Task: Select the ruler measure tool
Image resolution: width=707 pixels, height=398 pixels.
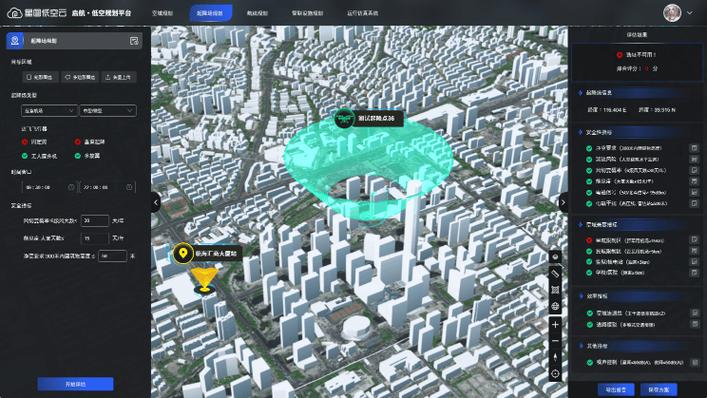Action: [555, 273]
